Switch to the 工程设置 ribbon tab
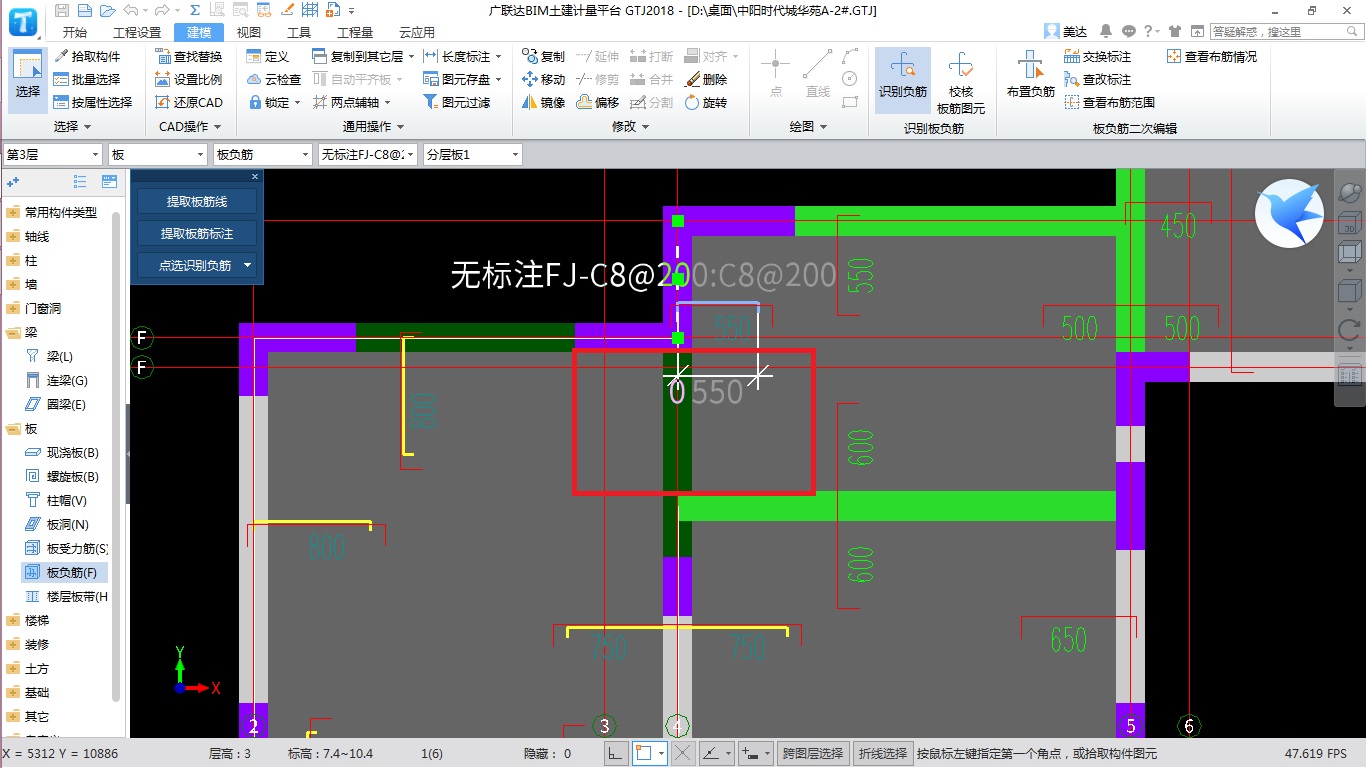1366x768 pixels. 136,31
